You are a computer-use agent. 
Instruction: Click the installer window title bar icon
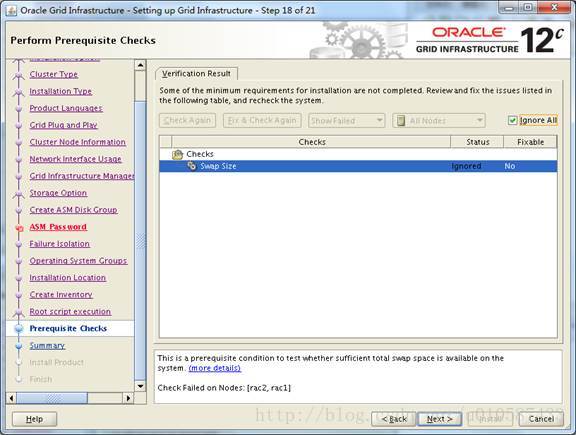(x=11, y=10)
